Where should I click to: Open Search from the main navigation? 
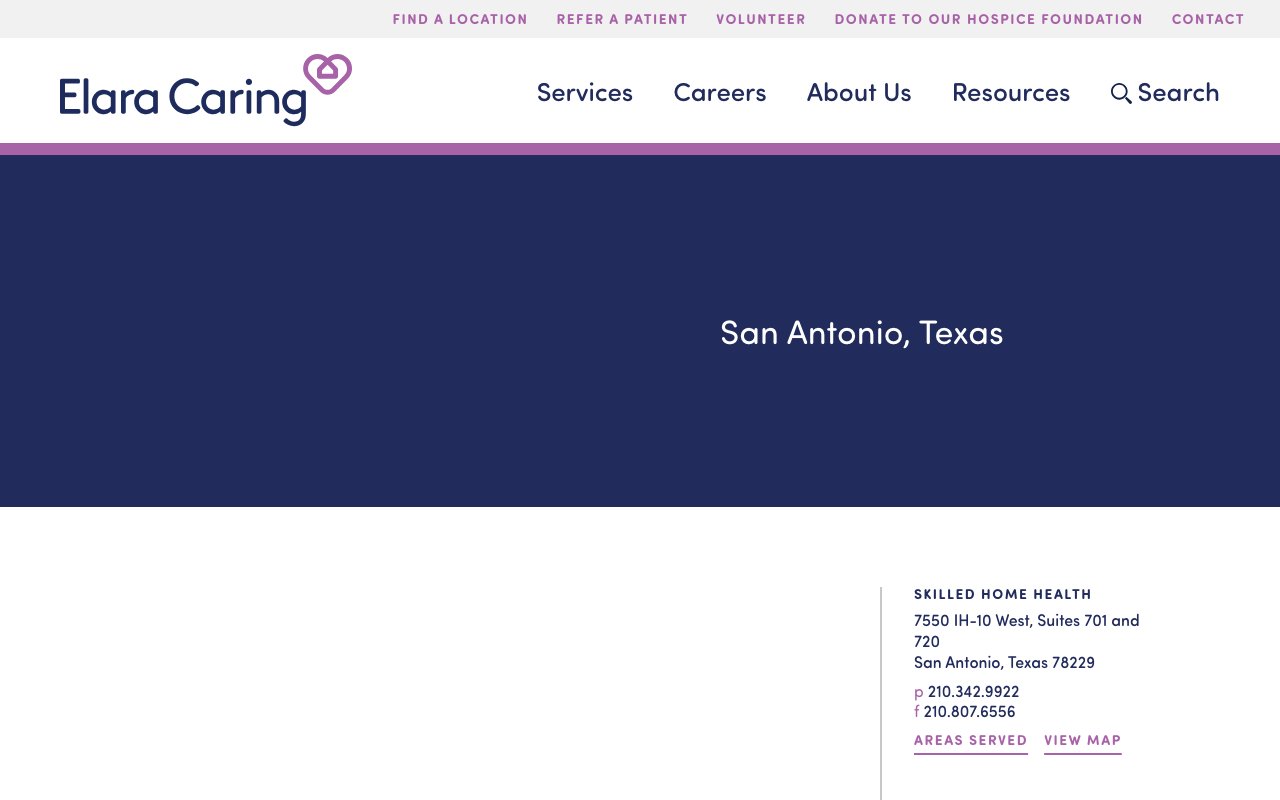coord(1165,92)
